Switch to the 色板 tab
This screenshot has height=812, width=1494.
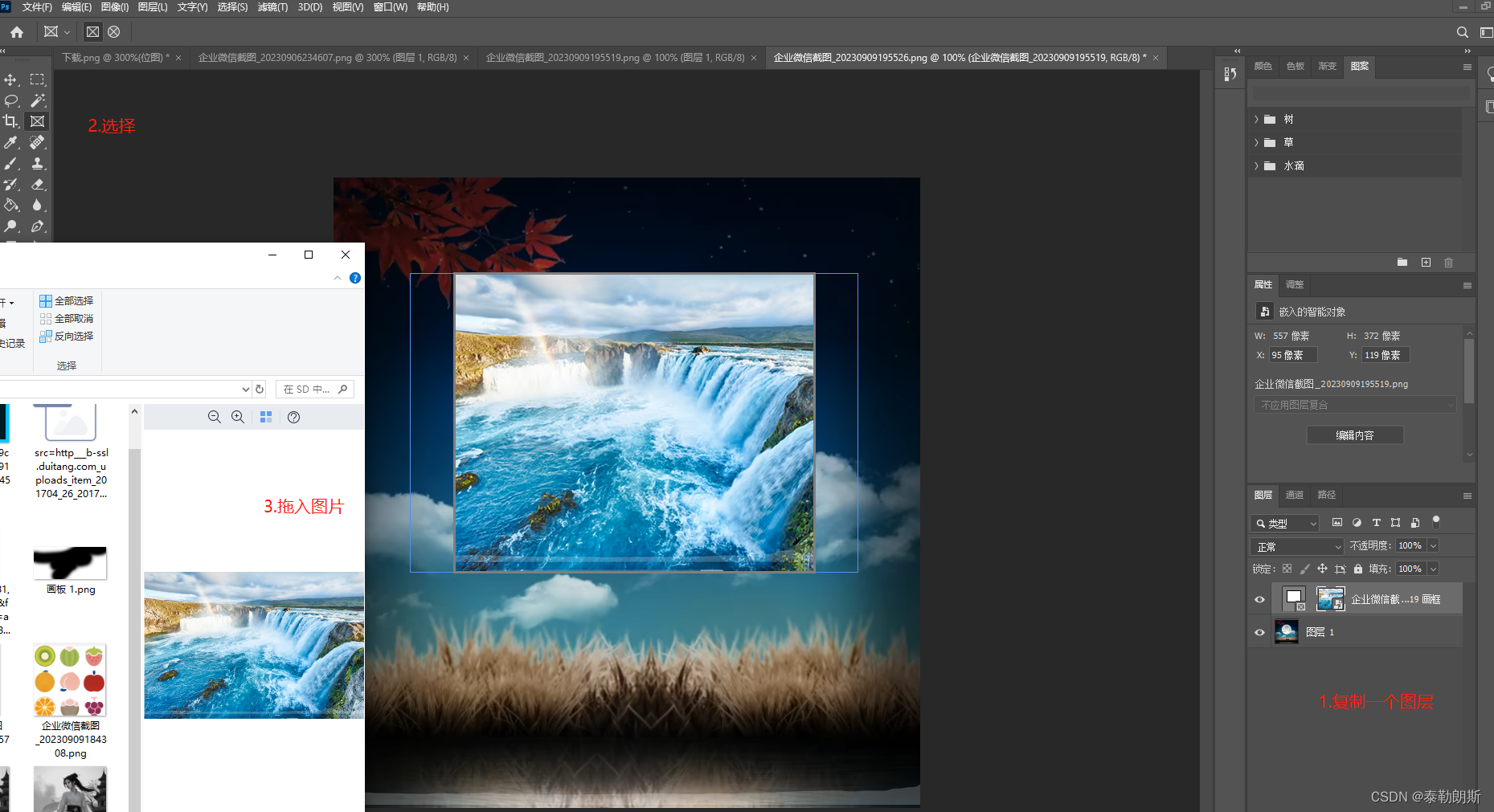1295,67
